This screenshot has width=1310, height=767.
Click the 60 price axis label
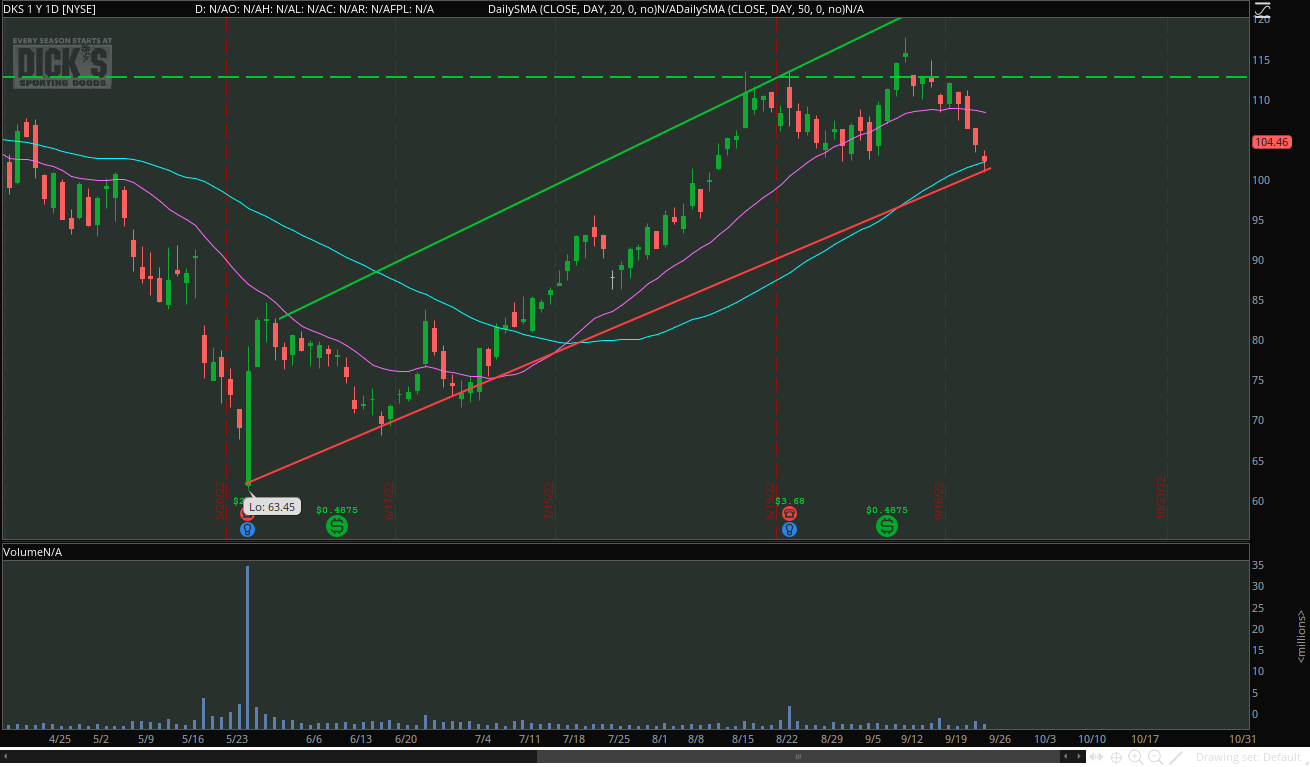pos(1259,501)
